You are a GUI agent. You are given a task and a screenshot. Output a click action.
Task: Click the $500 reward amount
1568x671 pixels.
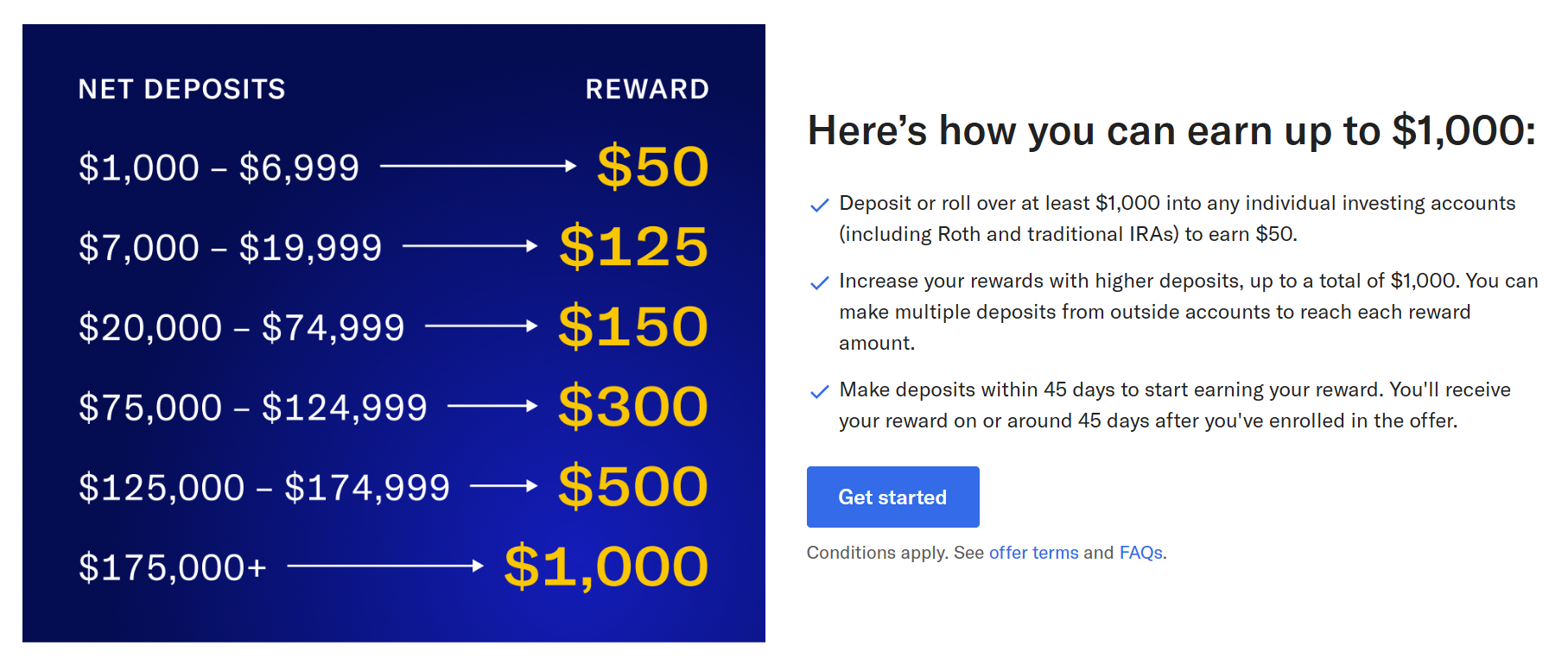633,486
